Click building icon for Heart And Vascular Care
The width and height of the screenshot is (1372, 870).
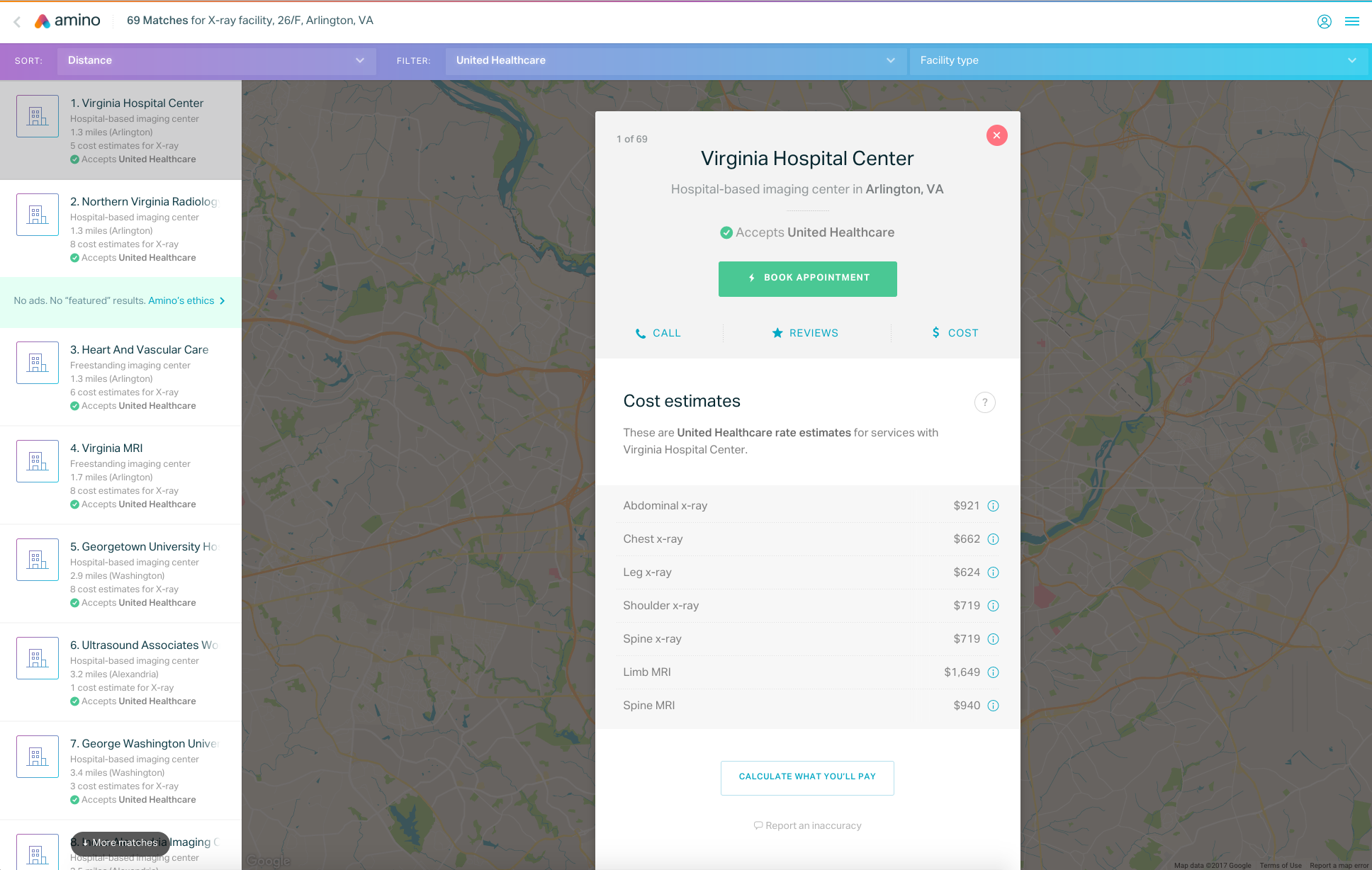(x=38, y=363)
